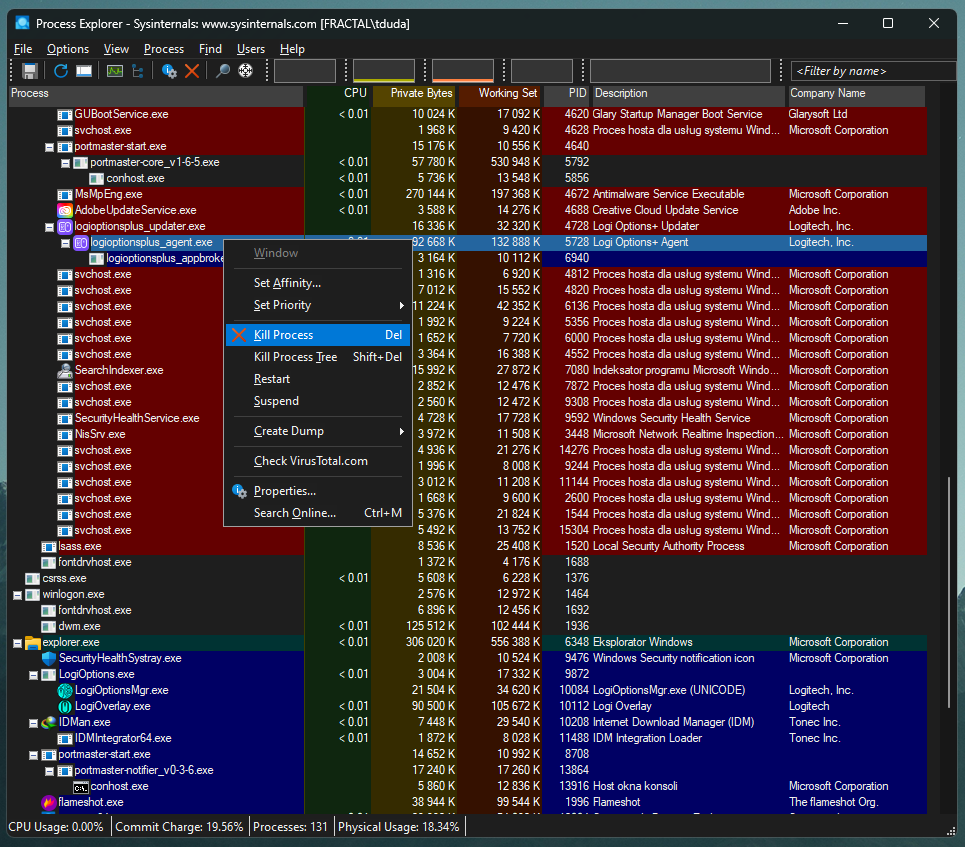Click the Properties gear icon in toolbar
Viewport: 965px width, 847px height.
pos(170,71)
